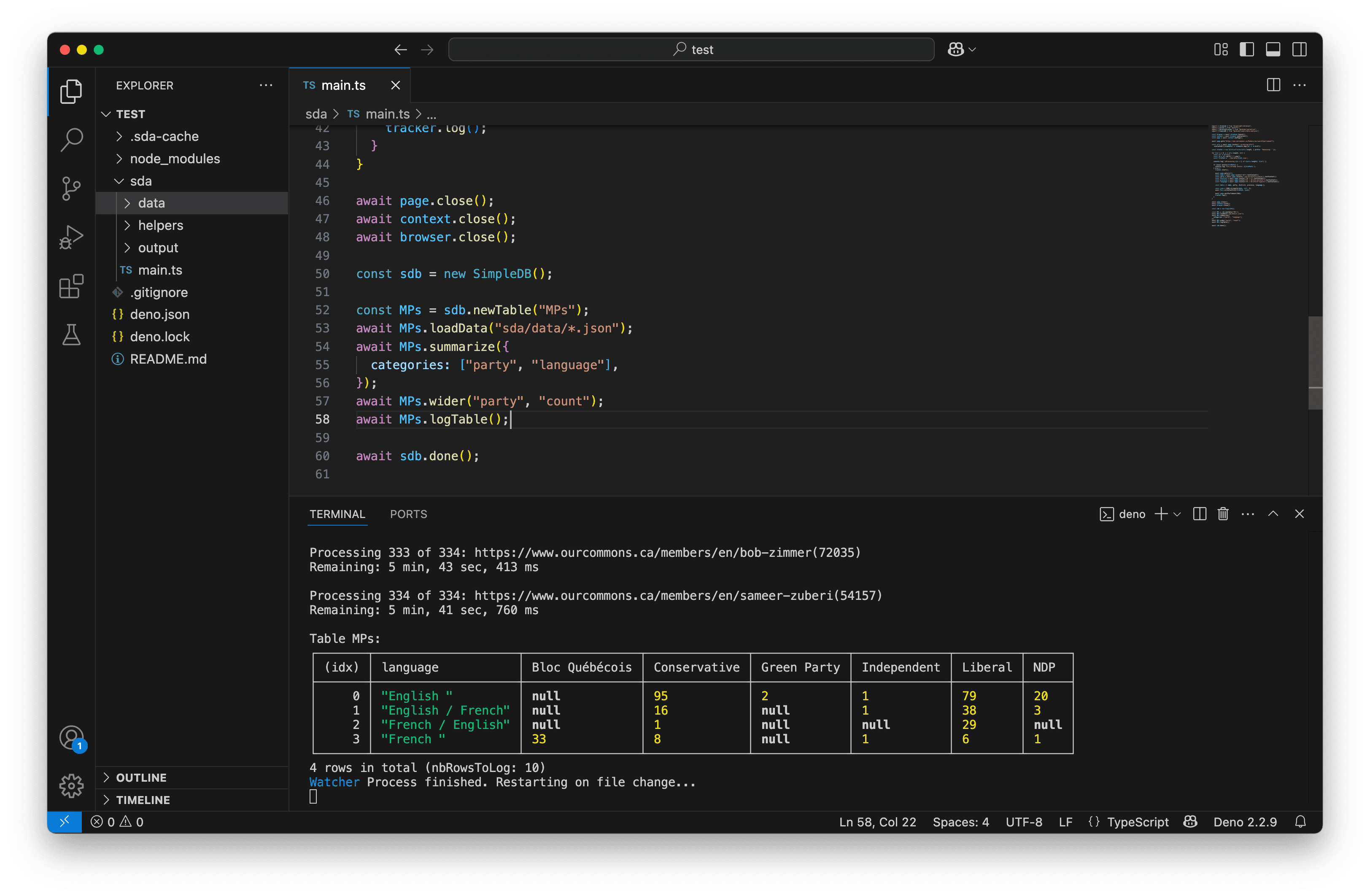1370x896 pixels.
Task: Open the Extensions view
Action: pos(71,286)
